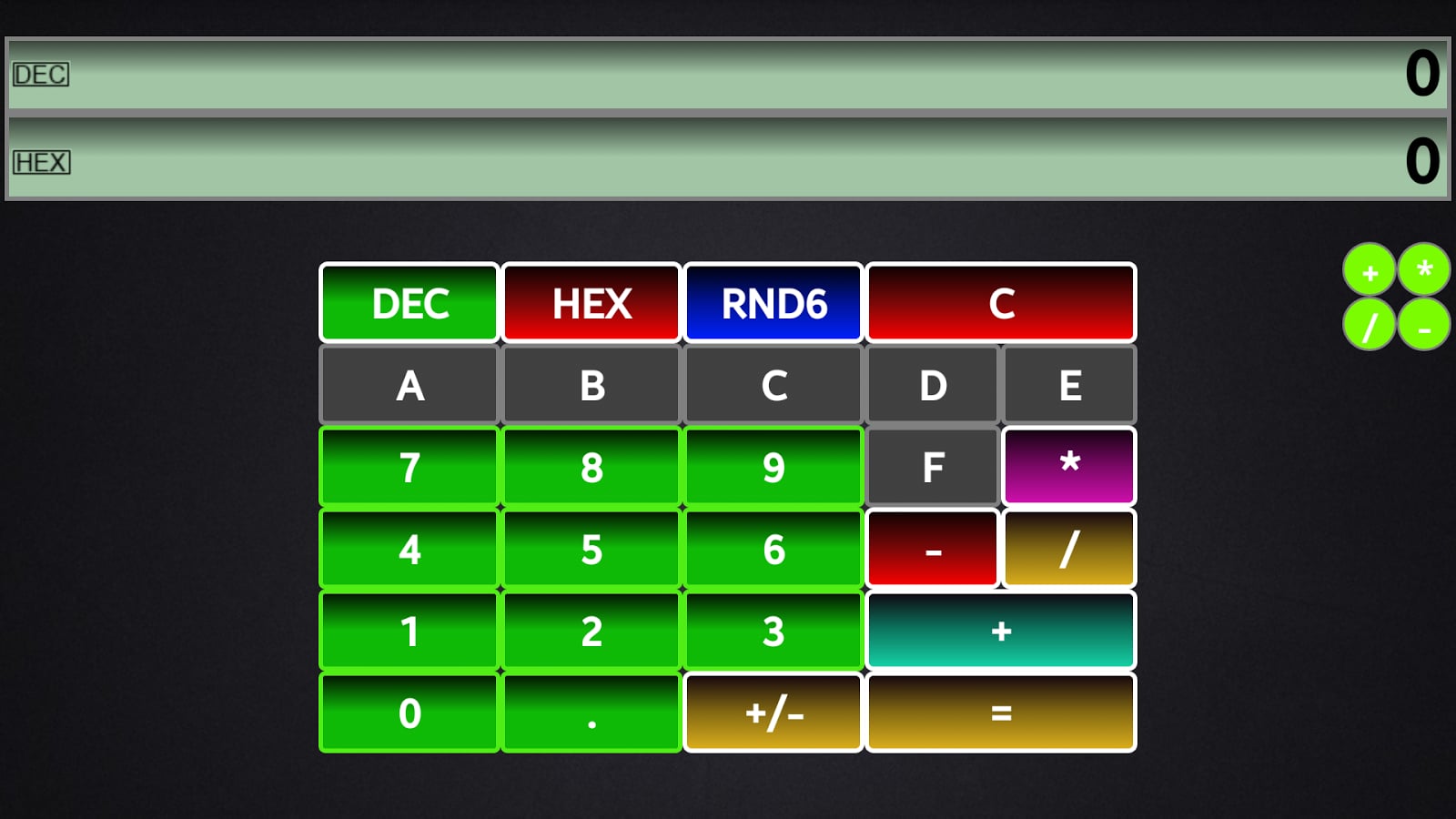Select the DEC display row
The height and width of the screenshot is (819, 1456).
(x=728, y=75)
